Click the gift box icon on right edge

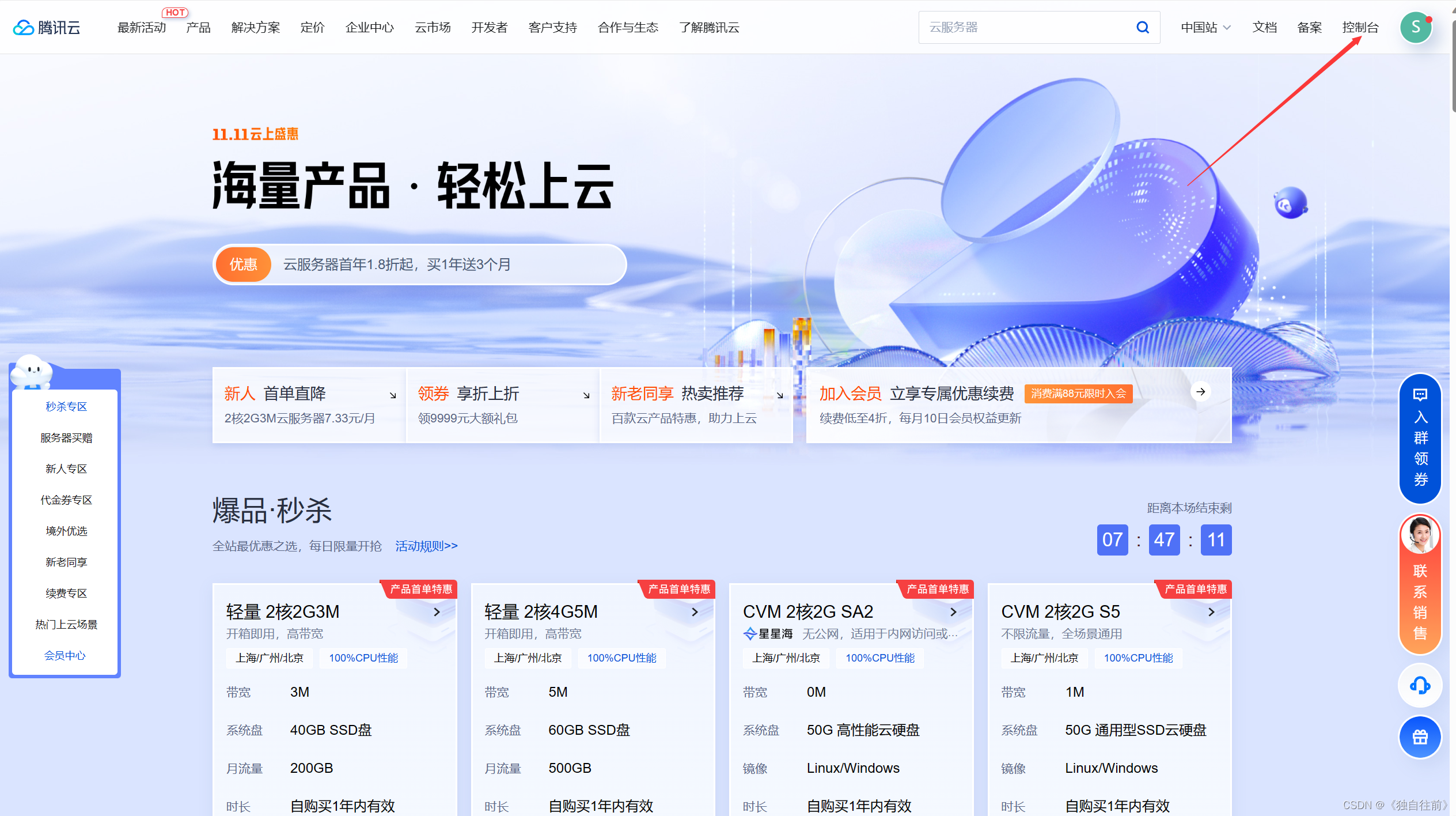tap(1420, 737)
